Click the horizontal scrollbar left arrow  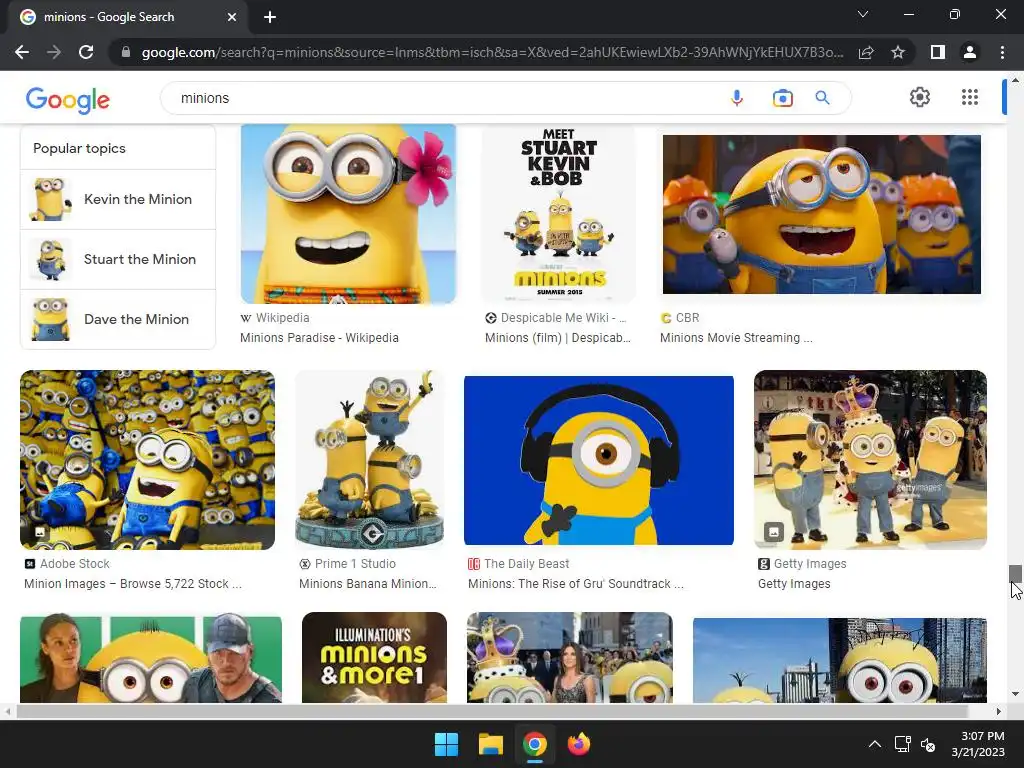[x=7, y=711]
